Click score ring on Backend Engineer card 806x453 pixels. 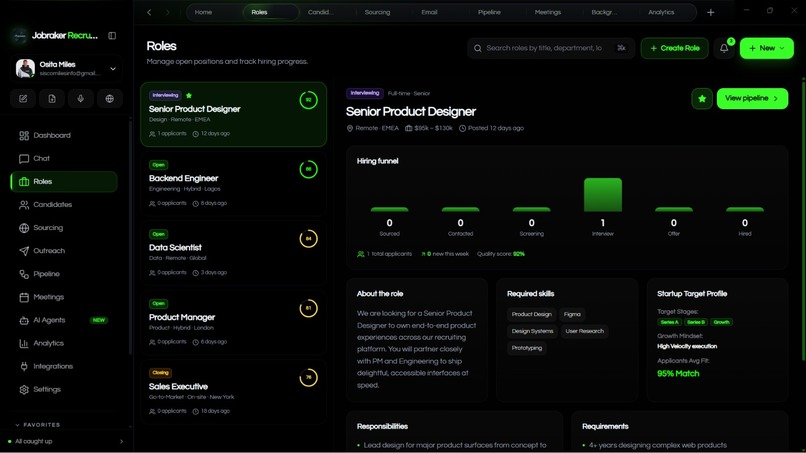click(308, 169)
